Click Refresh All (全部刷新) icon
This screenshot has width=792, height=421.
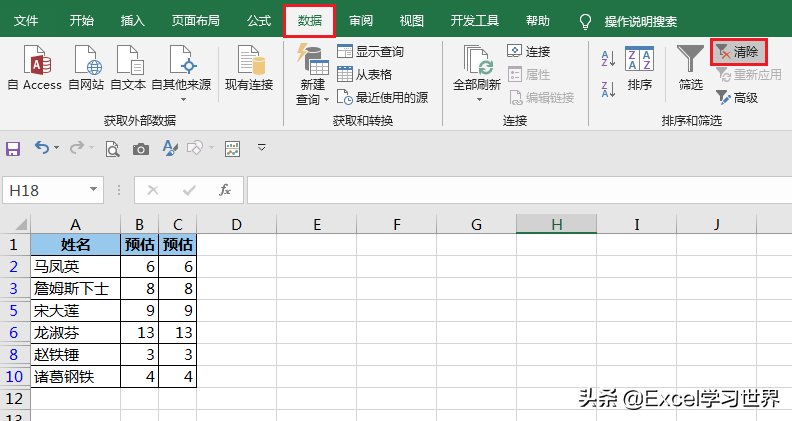tap(477, 61)
